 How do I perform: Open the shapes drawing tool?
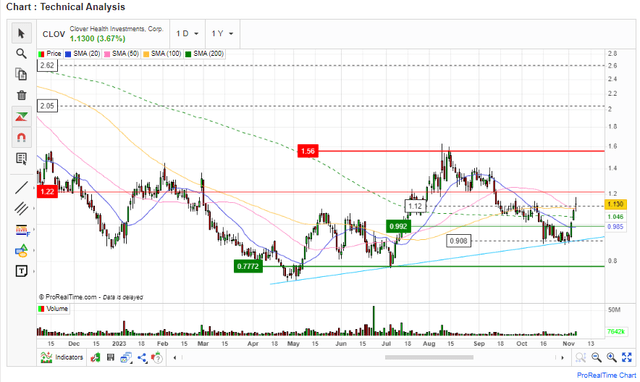(21, 251)
